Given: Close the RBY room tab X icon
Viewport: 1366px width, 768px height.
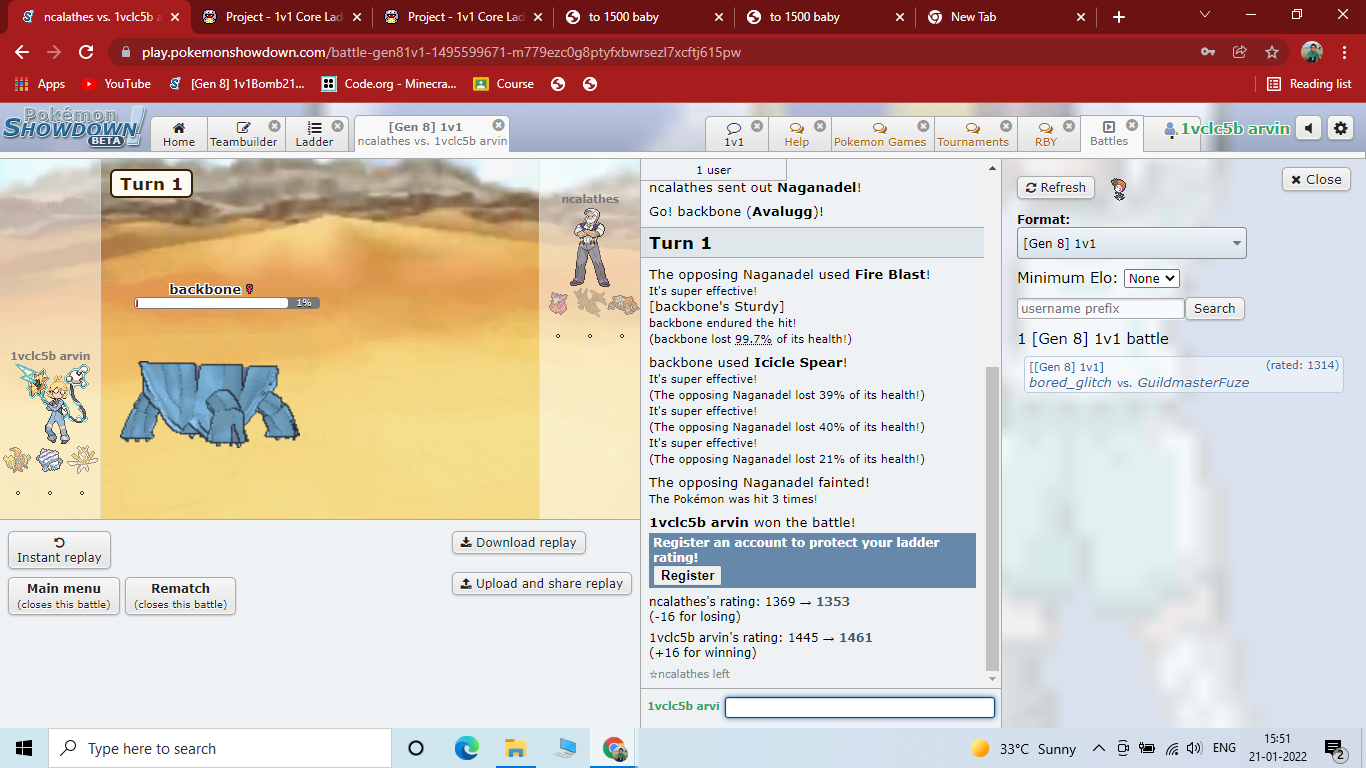Looking at the screenshot, I should tap(1069, 126).
